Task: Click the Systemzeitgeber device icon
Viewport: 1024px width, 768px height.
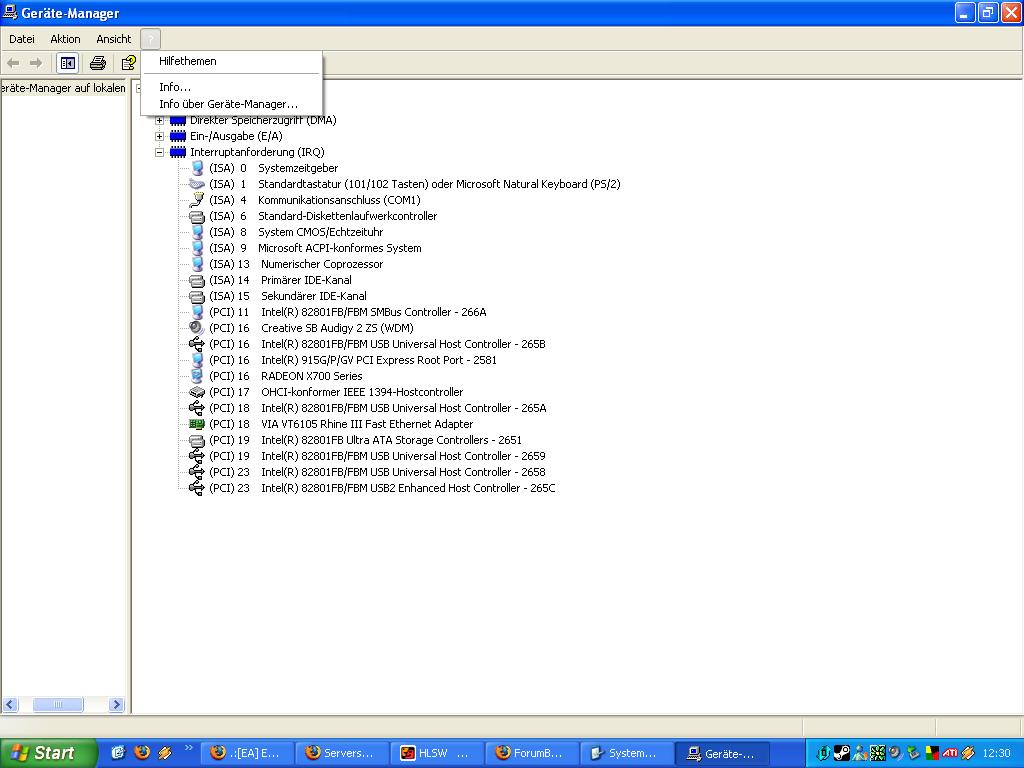Action: click(197, 168)
